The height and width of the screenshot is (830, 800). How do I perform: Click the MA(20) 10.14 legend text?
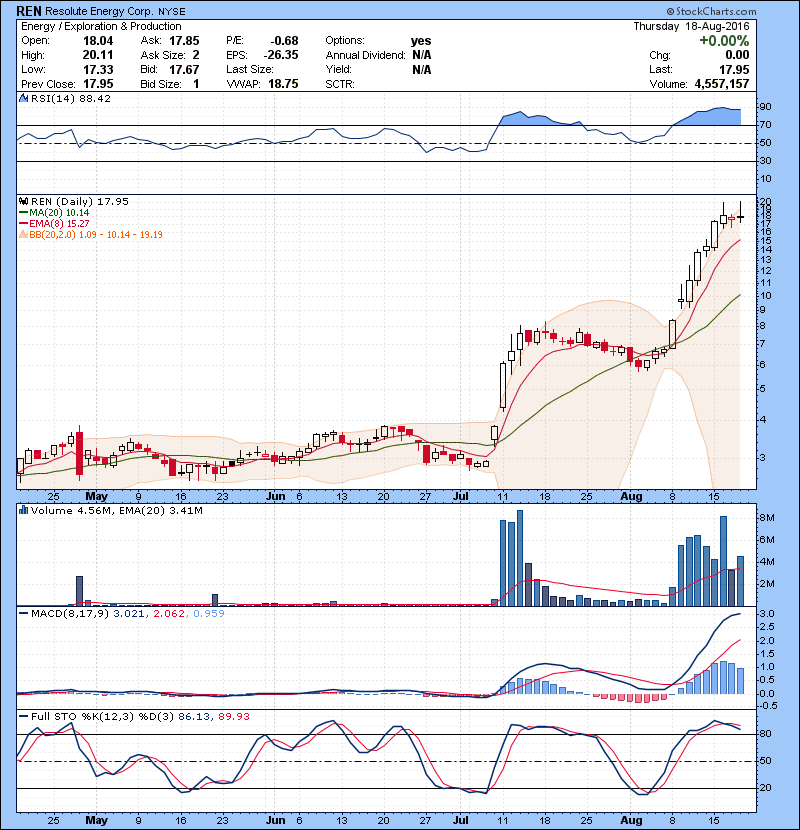pos(59,213)
